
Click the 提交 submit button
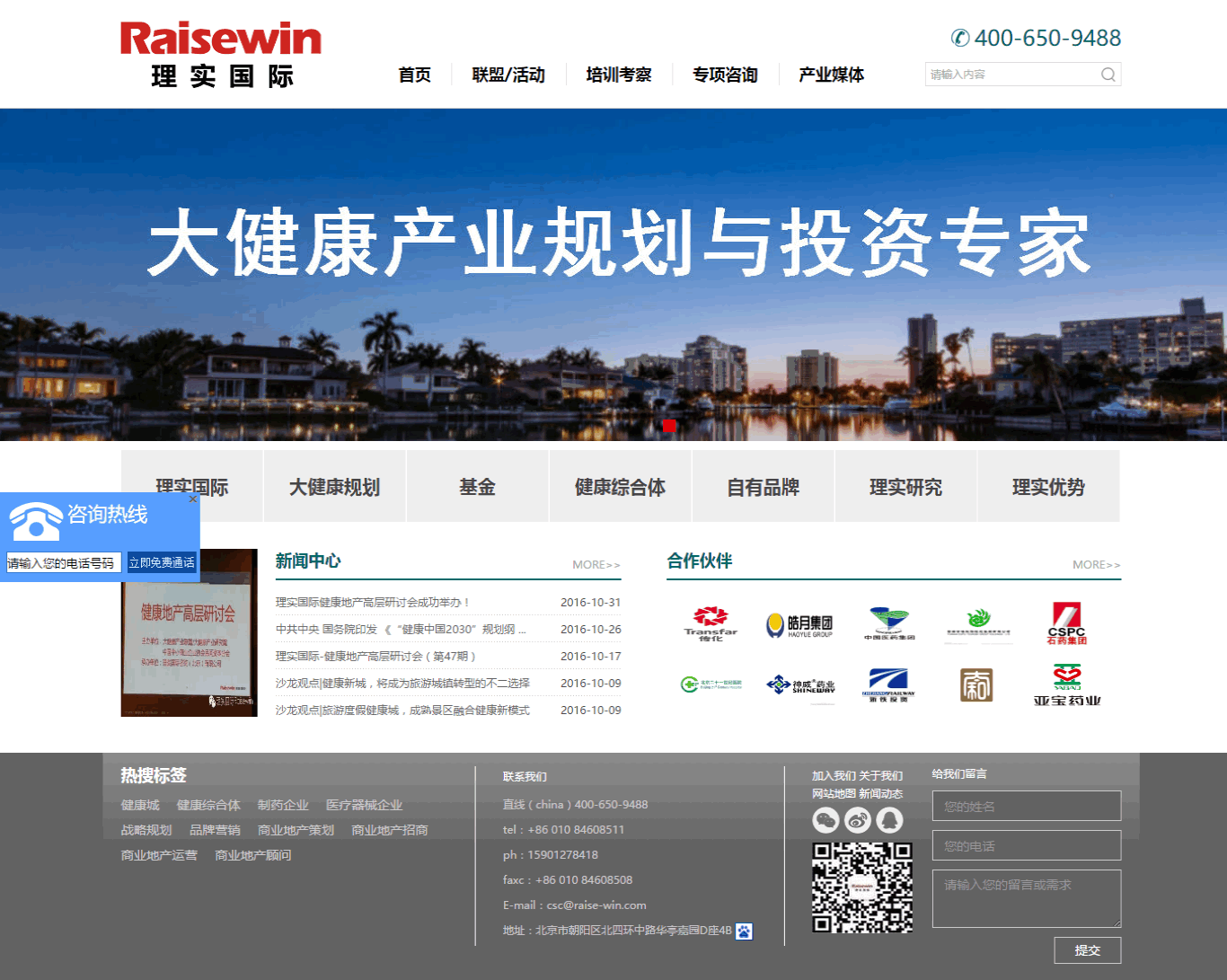[x=1088, y=949]
